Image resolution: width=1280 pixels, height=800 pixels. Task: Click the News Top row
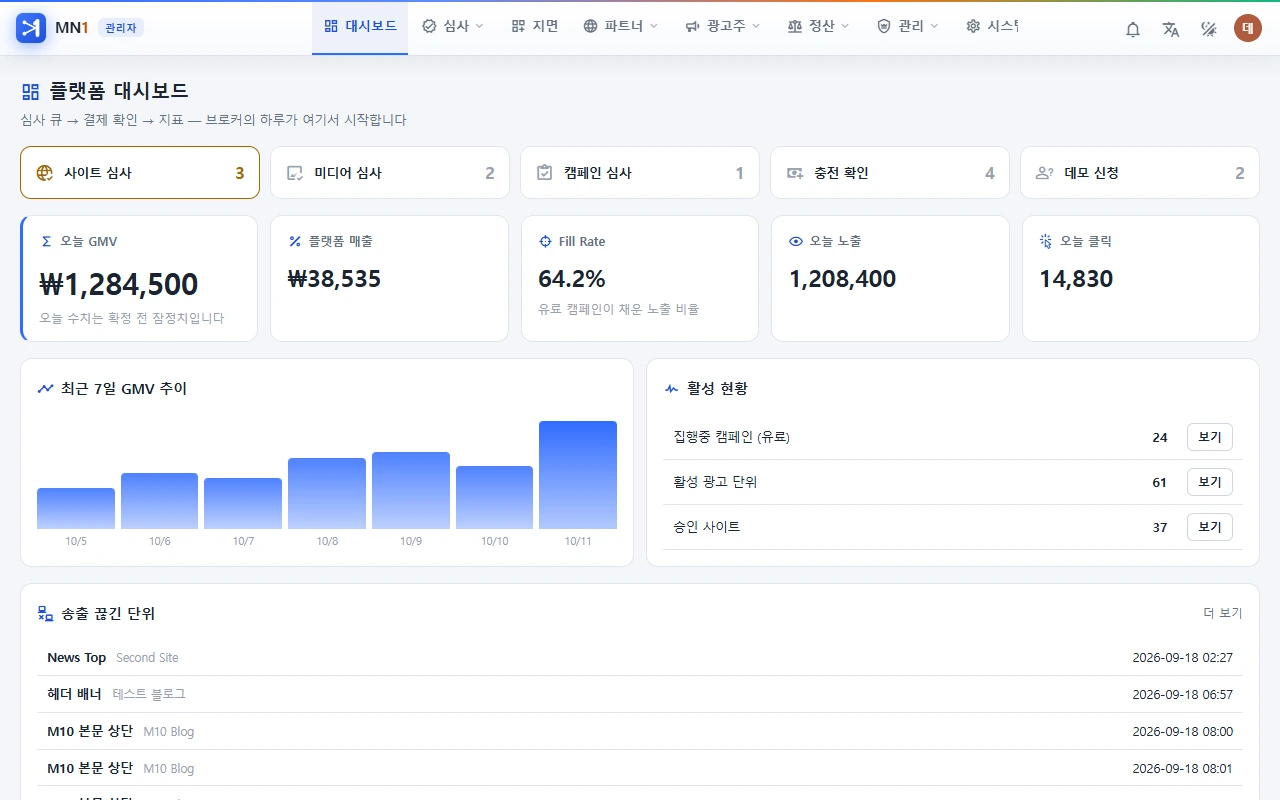click(x=640, y=657)
